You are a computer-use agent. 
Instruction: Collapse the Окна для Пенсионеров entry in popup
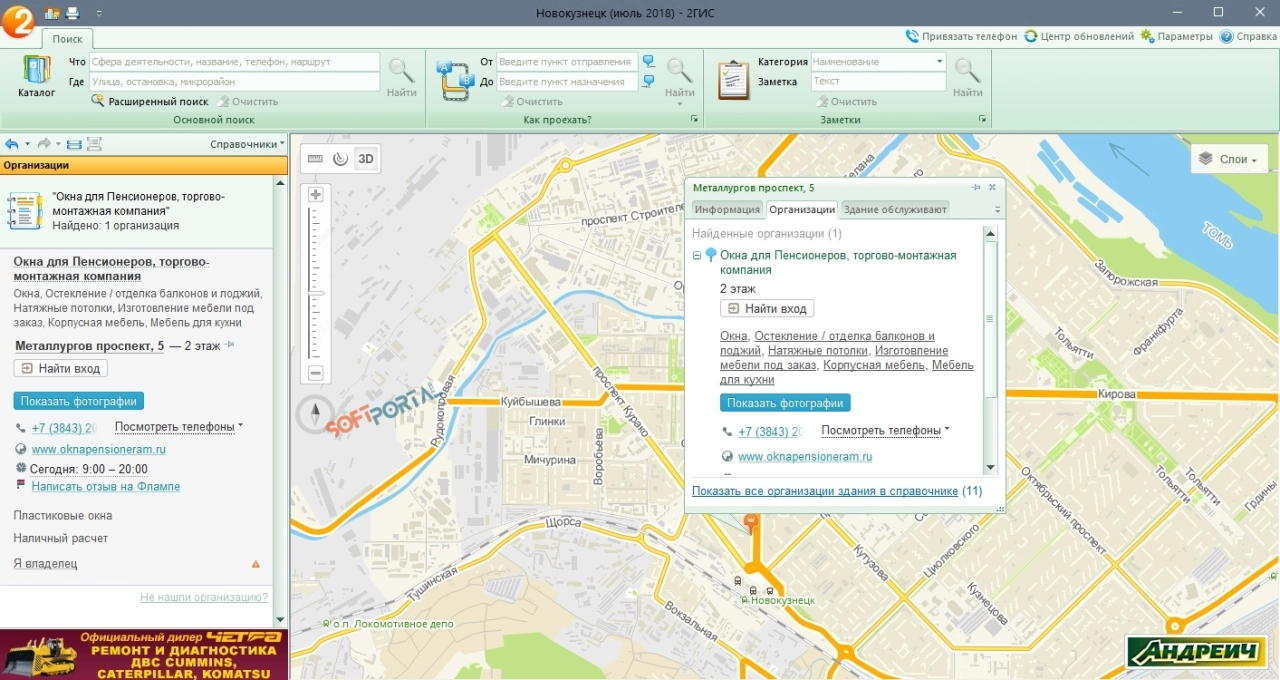click(698, 256)
